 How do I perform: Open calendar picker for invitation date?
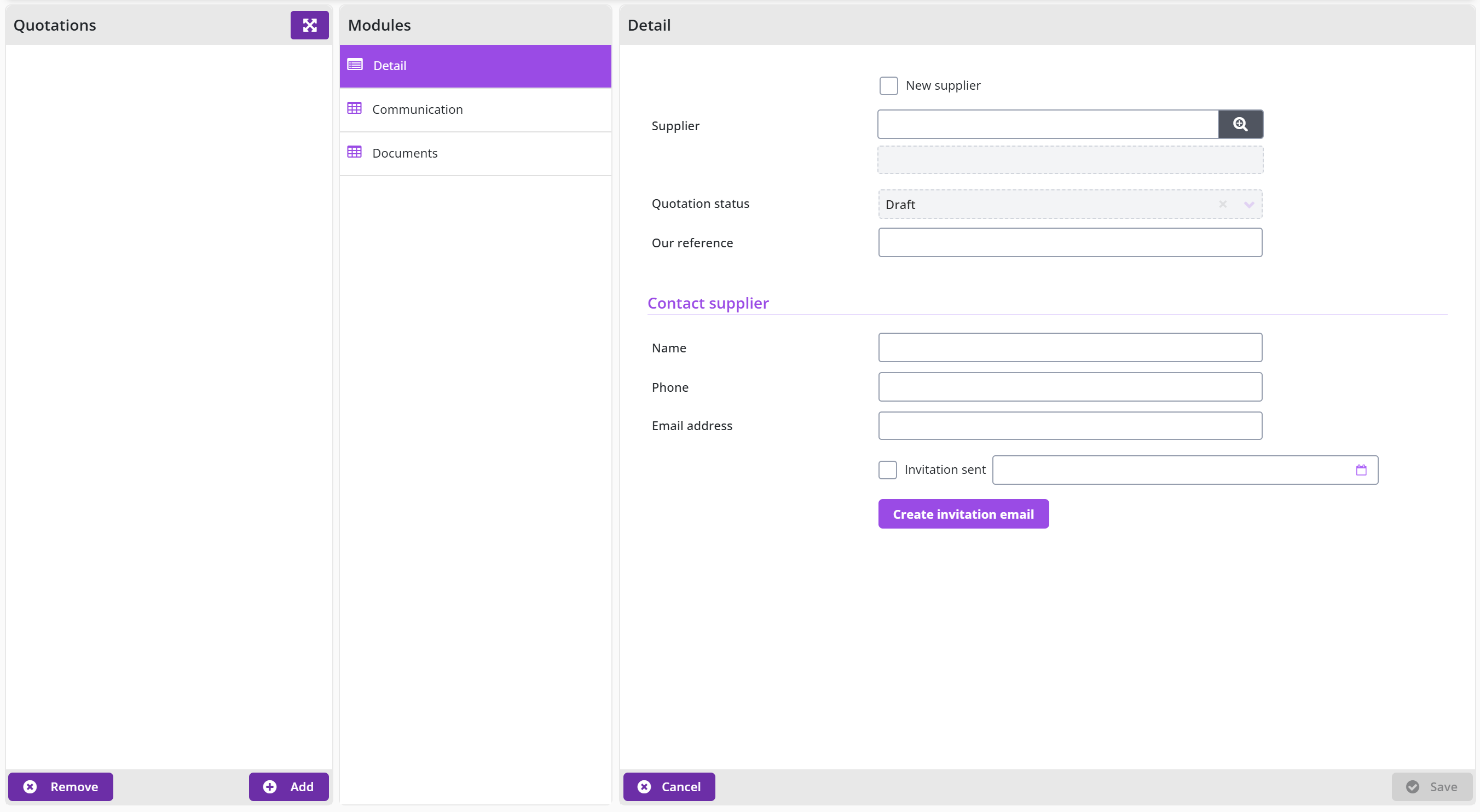click(x=1361, y=469)
